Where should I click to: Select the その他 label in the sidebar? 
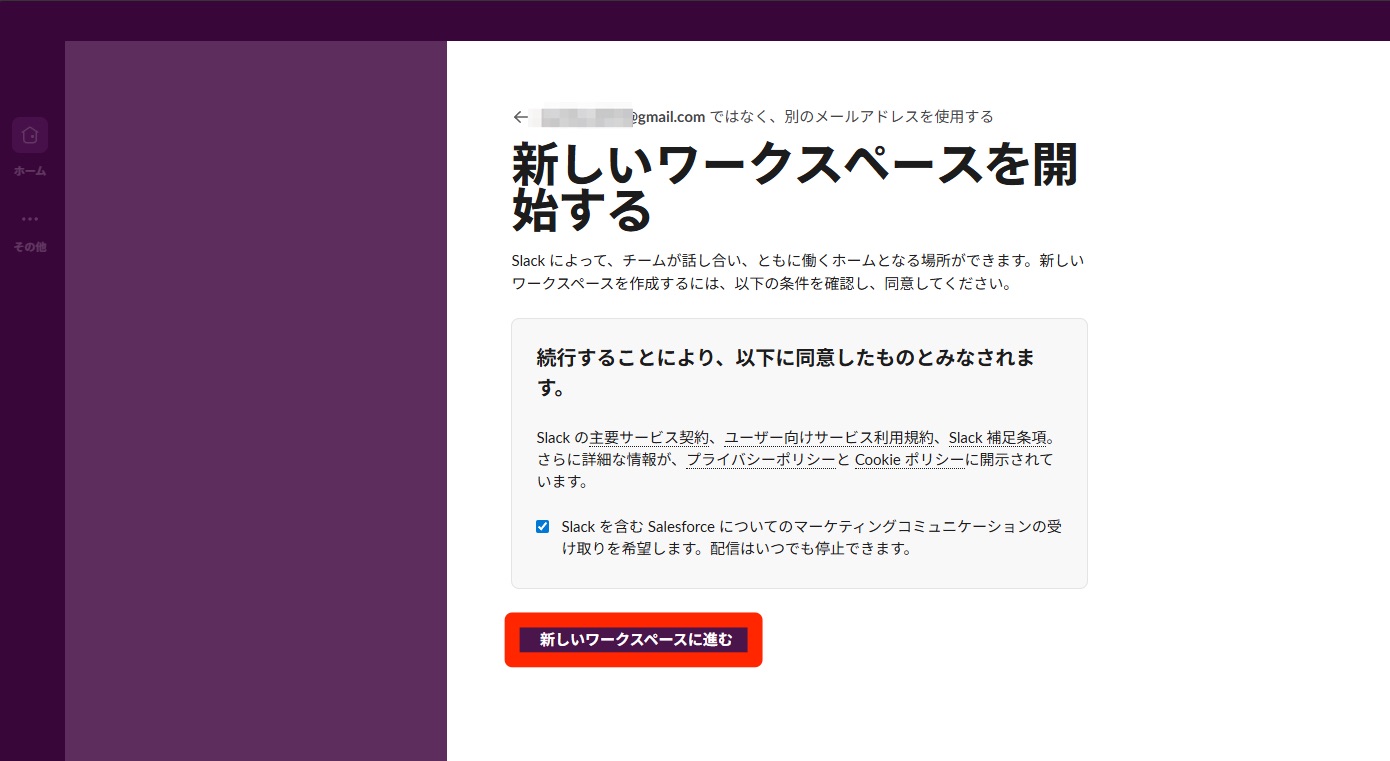point(30,247)
